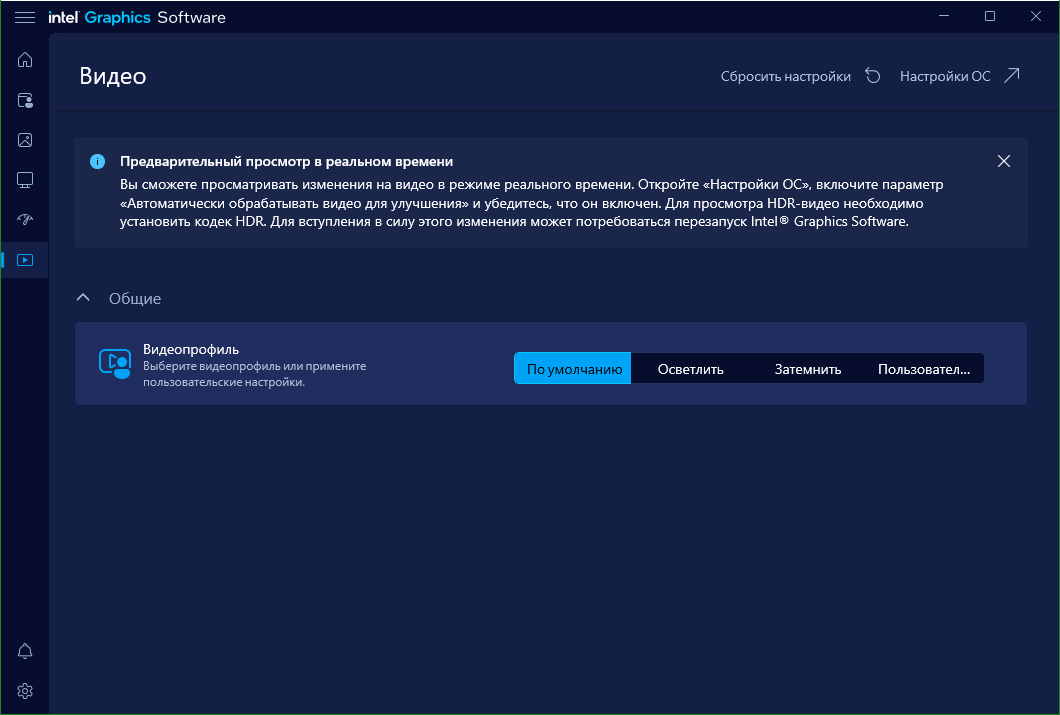Click the Видеопрофиль label text
The height and width of the screenshot is (715, 1060).
coord(191,349)
